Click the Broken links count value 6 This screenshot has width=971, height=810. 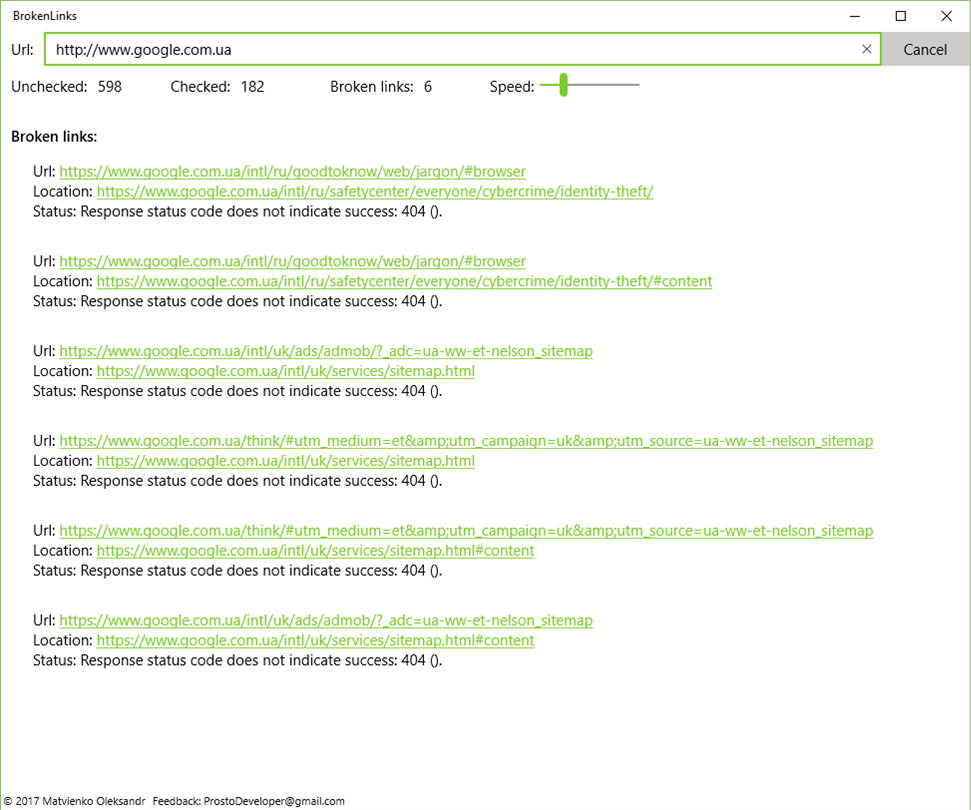[428, 87]
